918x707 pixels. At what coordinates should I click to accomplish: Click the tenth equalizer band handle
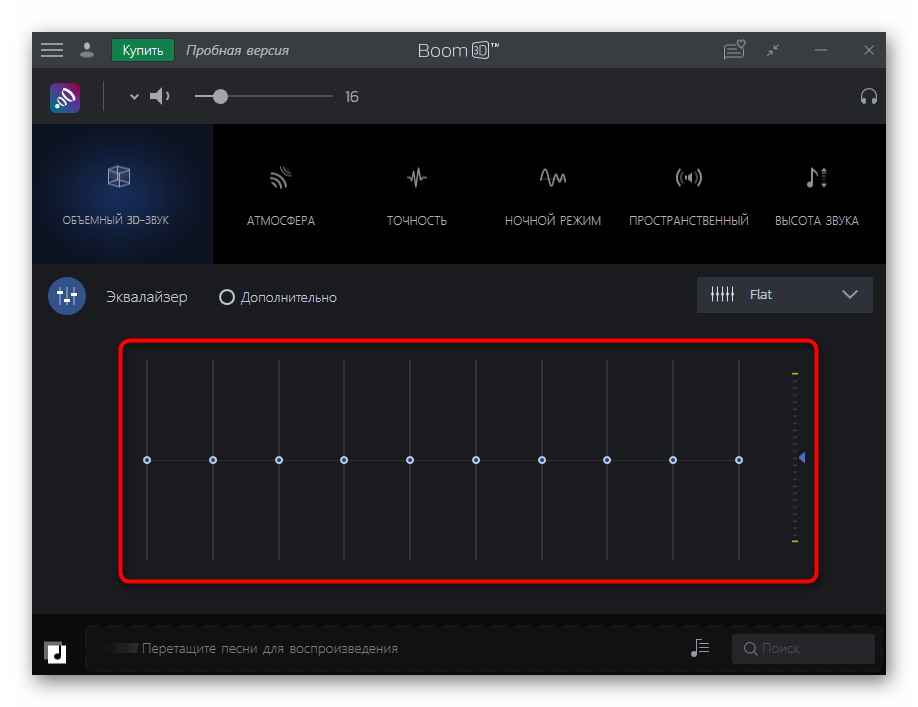pos(739,460)
